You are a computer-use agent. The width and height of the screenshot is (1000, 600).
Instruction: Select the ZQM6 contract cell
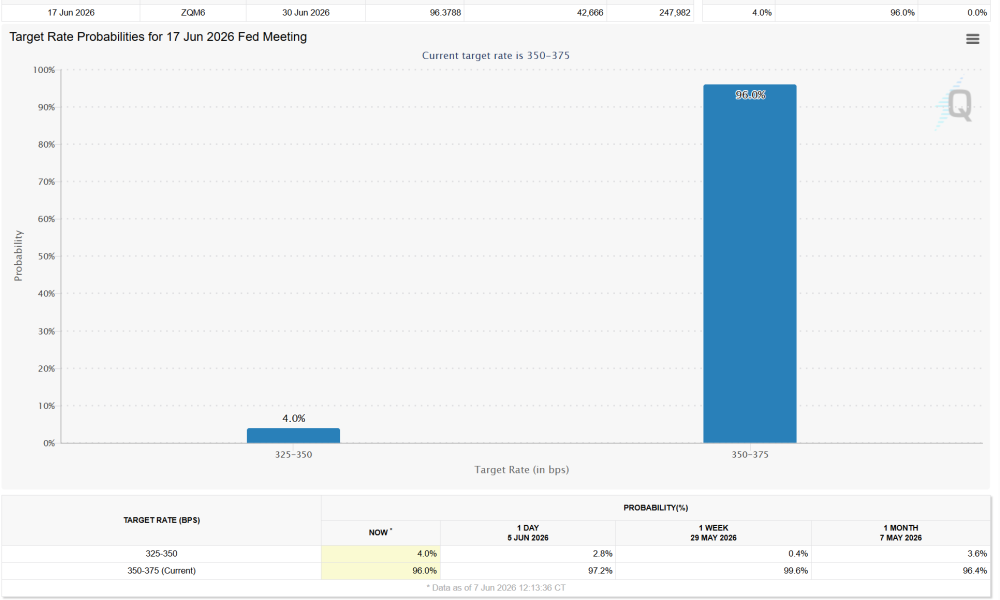click(193, 12)
